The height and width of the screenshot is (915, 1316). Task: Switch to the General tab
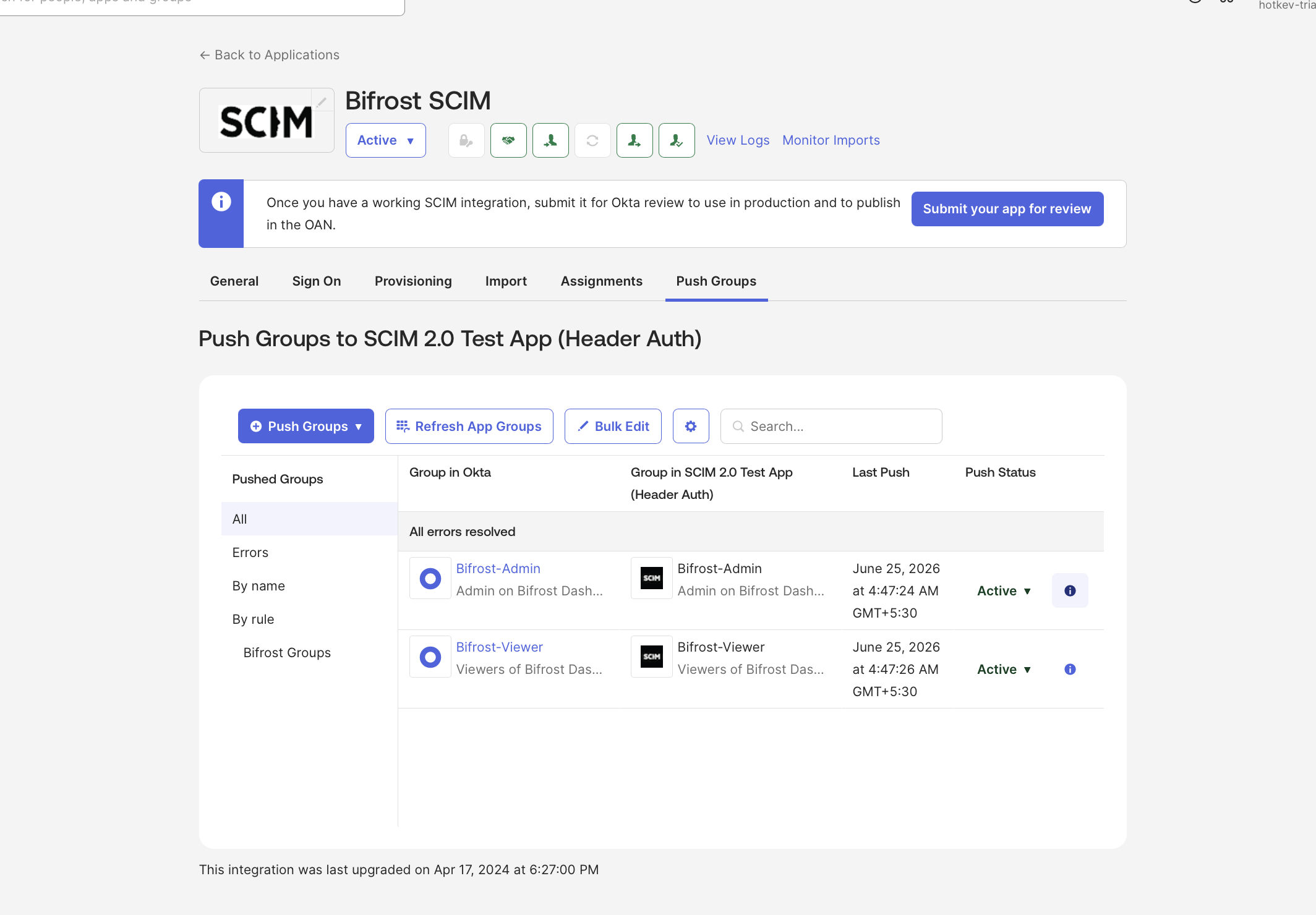pyautogui.click(x=234, y=281)
